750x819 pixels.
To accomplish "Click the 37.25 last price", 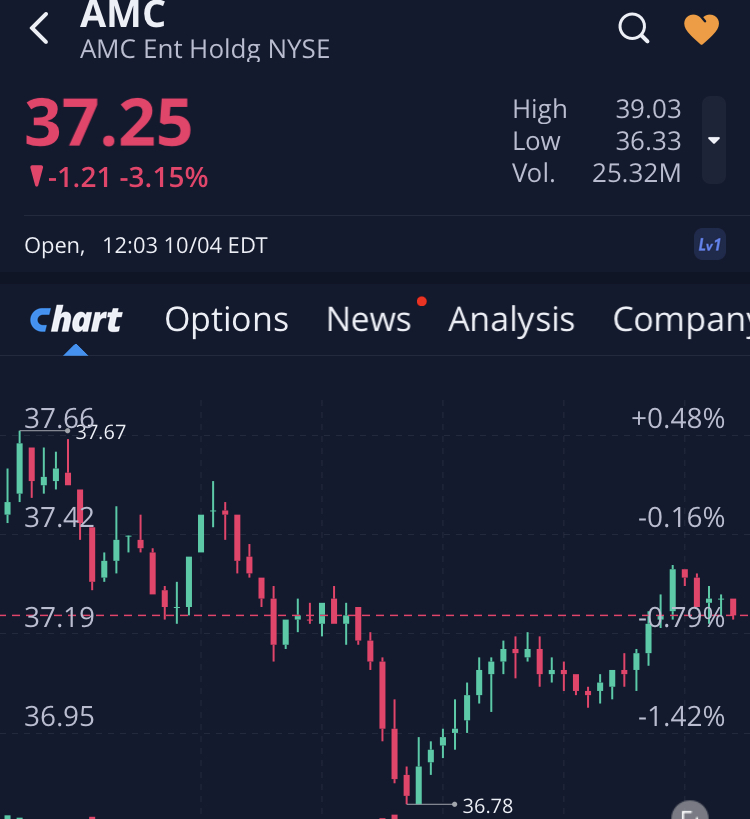I will (108, 124).
